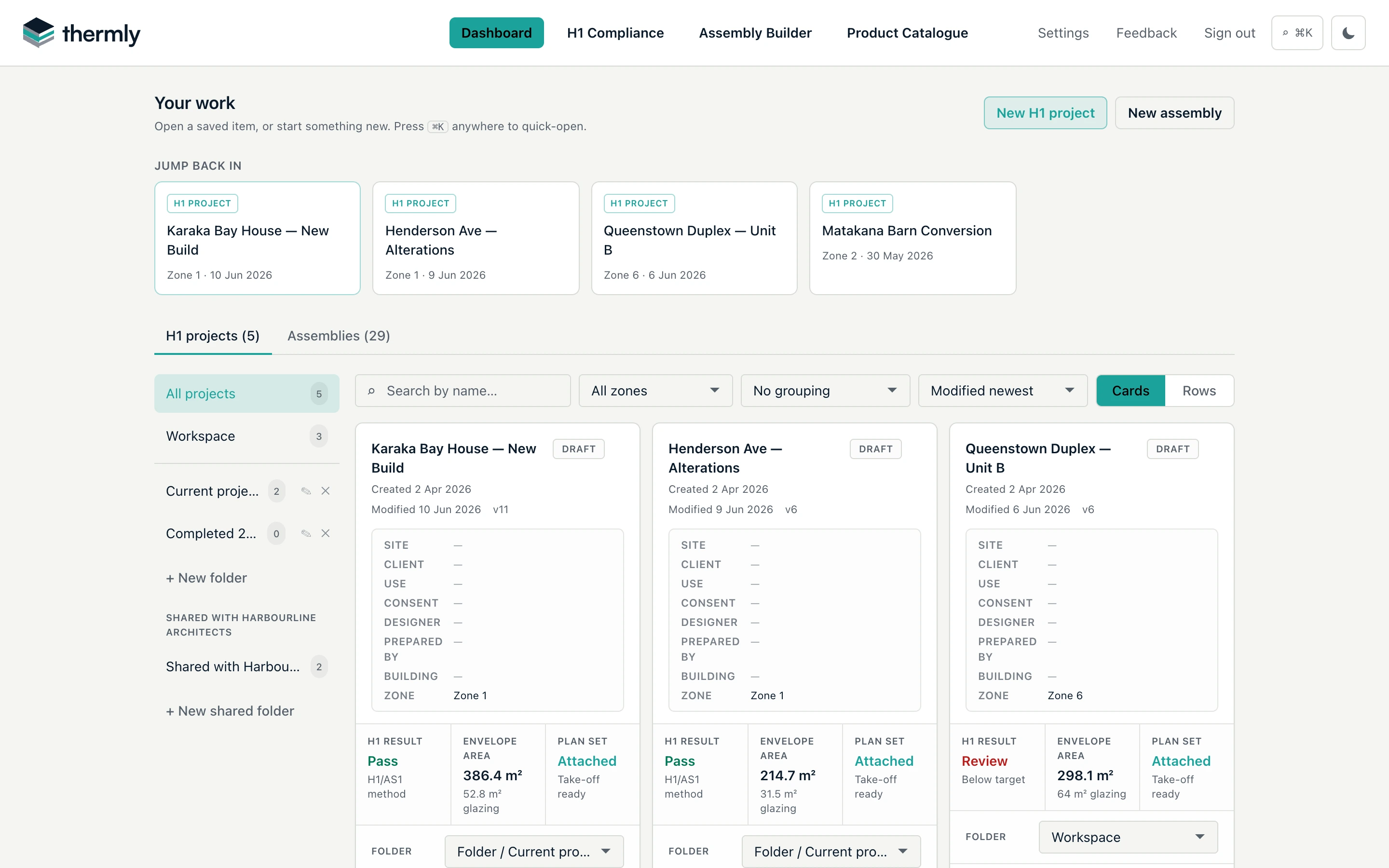Click 298.1 m² envelope area value
The width and height of the screenshot is (1389, 868).
click(1085, 775)
